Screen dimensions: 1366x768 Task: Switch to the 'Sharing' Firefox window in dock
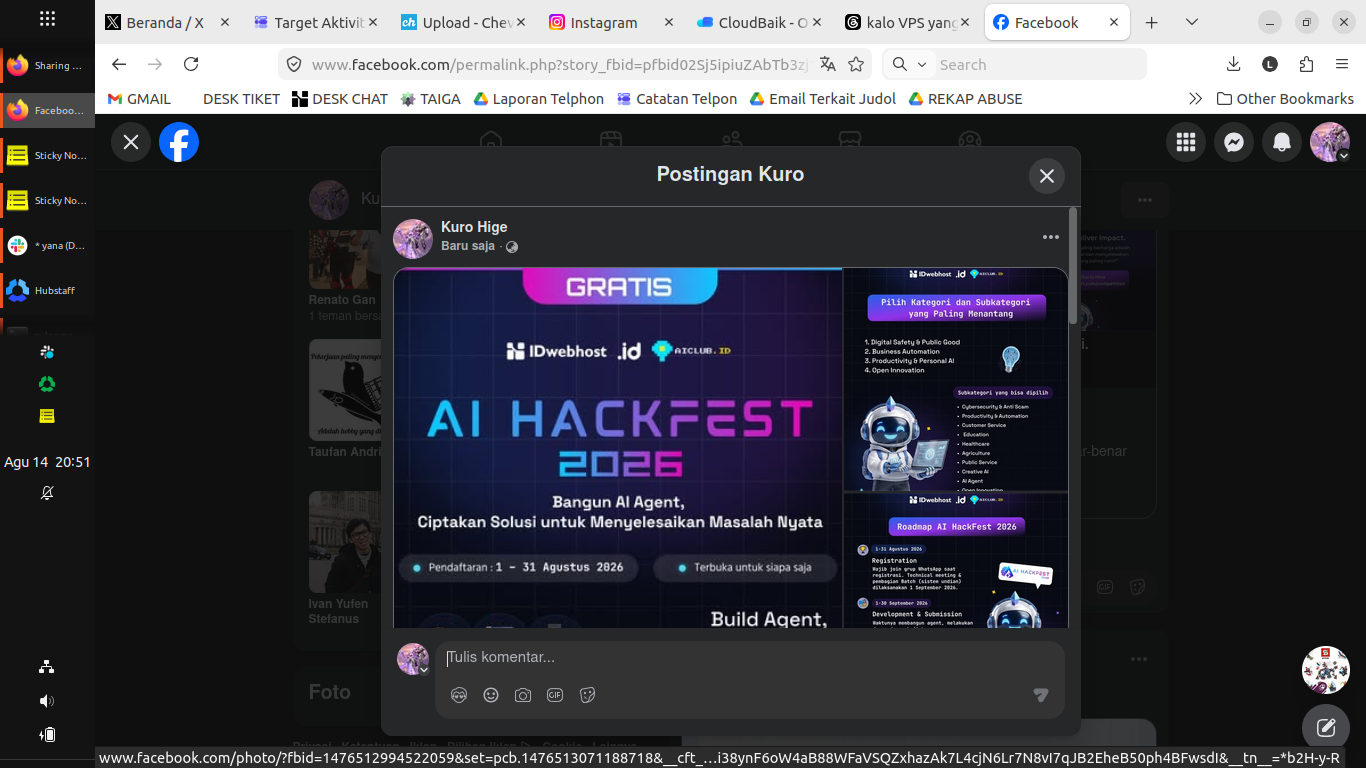47,66
